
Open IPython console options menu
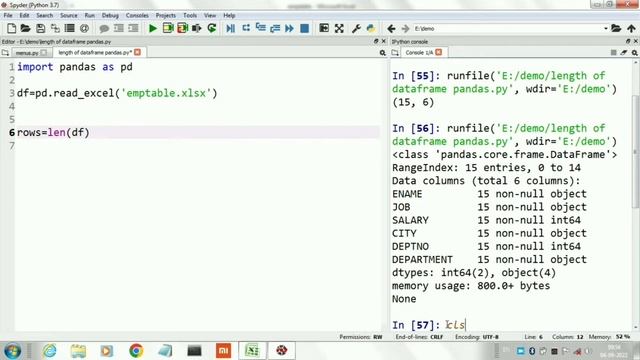click(x=635, y=53)
